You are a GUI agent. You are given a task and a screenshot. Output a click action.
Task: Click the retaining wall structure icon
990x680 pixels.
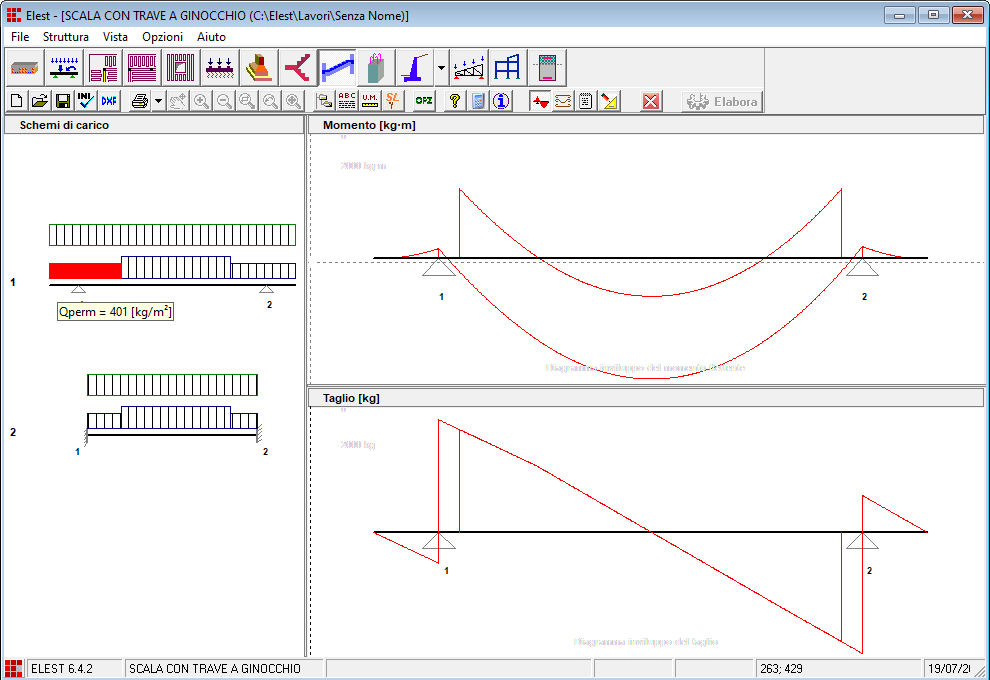click(415, 68)
